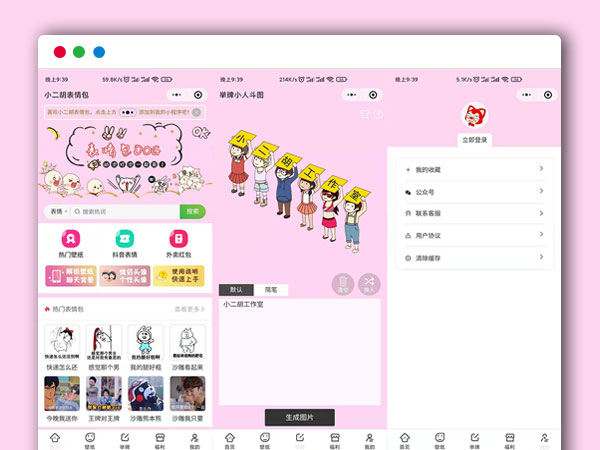Open the 沙雕熊本熊 sticker thumbnail

point(146,394)
